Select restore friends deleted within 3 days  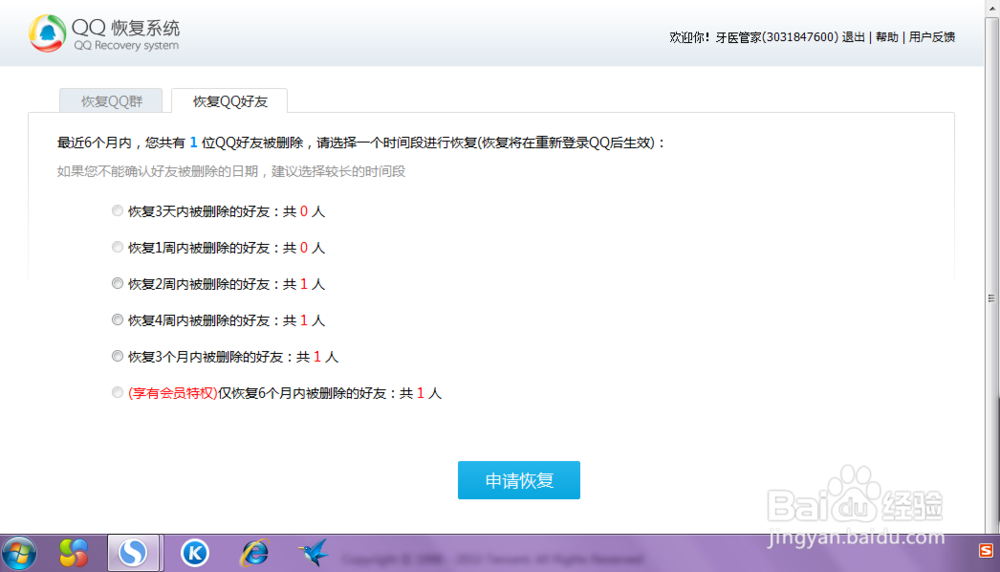coord(117,210)
